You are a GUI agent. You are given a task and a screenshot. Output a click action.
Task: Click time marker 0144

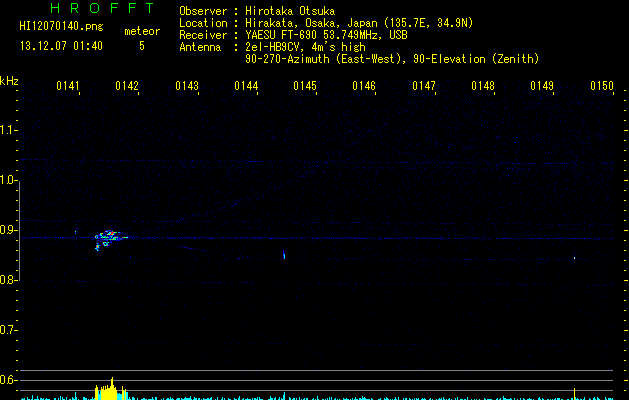[x=246, y=86]
